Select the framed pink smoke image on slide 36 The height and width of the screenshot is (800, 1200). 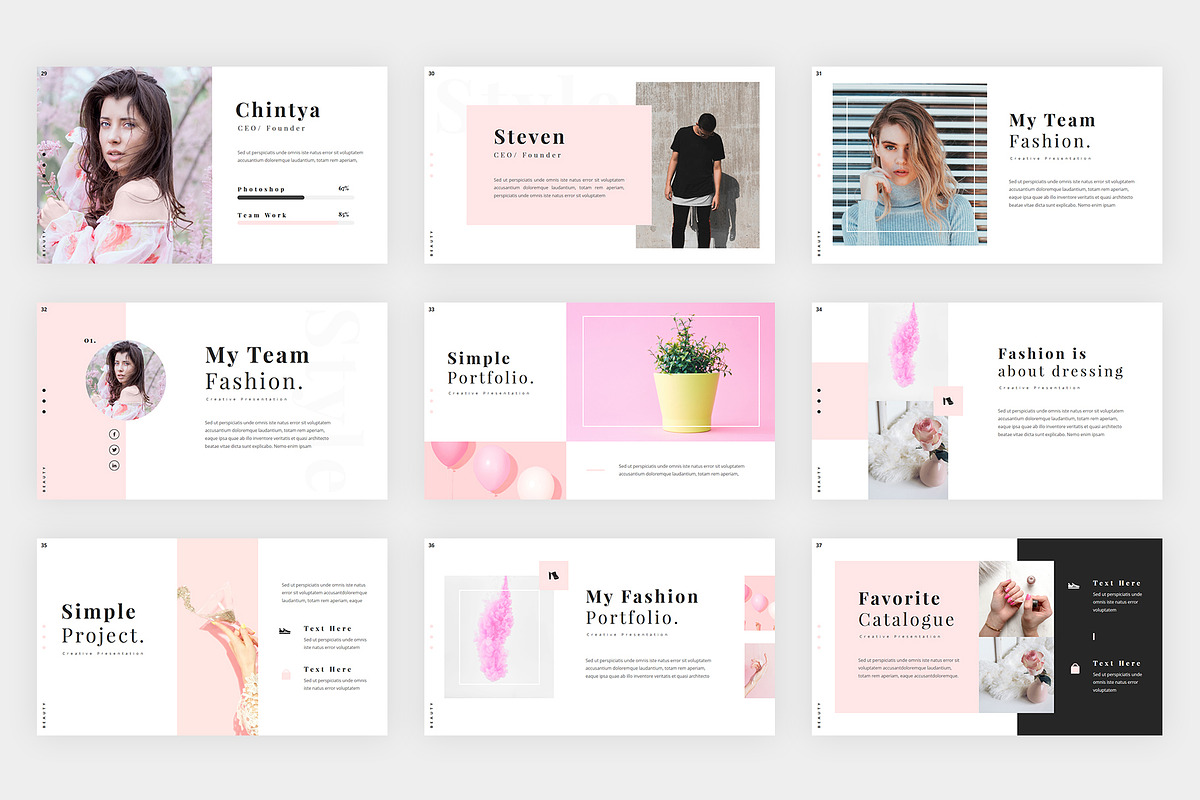(499, 637)
